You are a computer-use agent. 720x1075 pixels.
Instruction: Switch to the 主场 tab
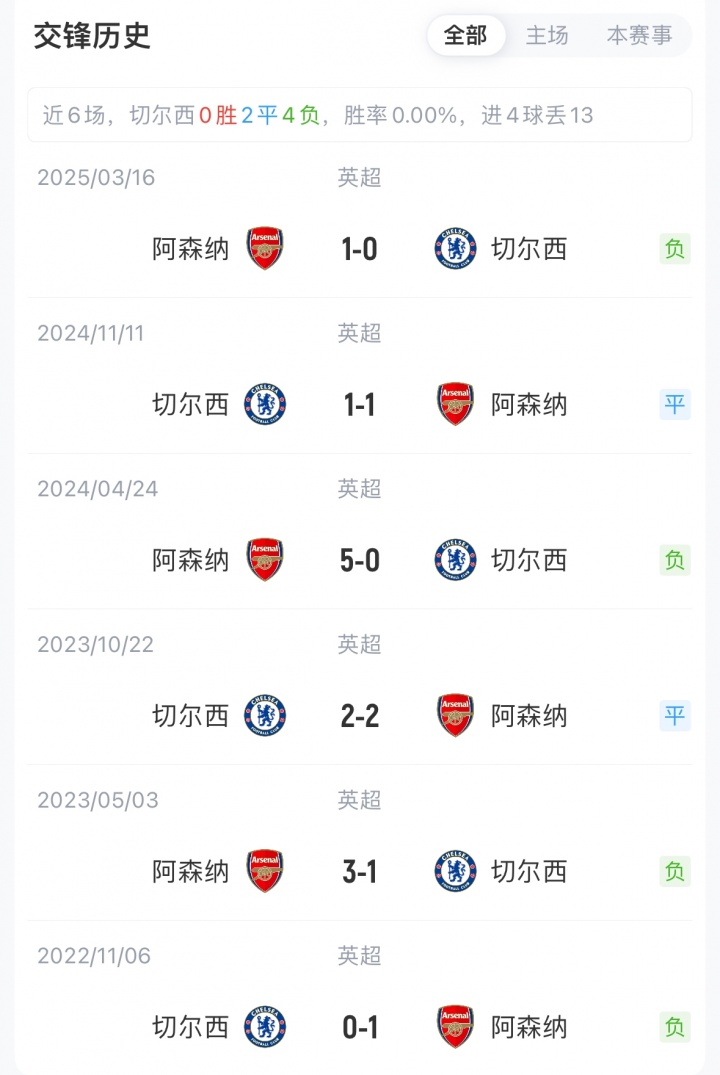coord(547,36)
